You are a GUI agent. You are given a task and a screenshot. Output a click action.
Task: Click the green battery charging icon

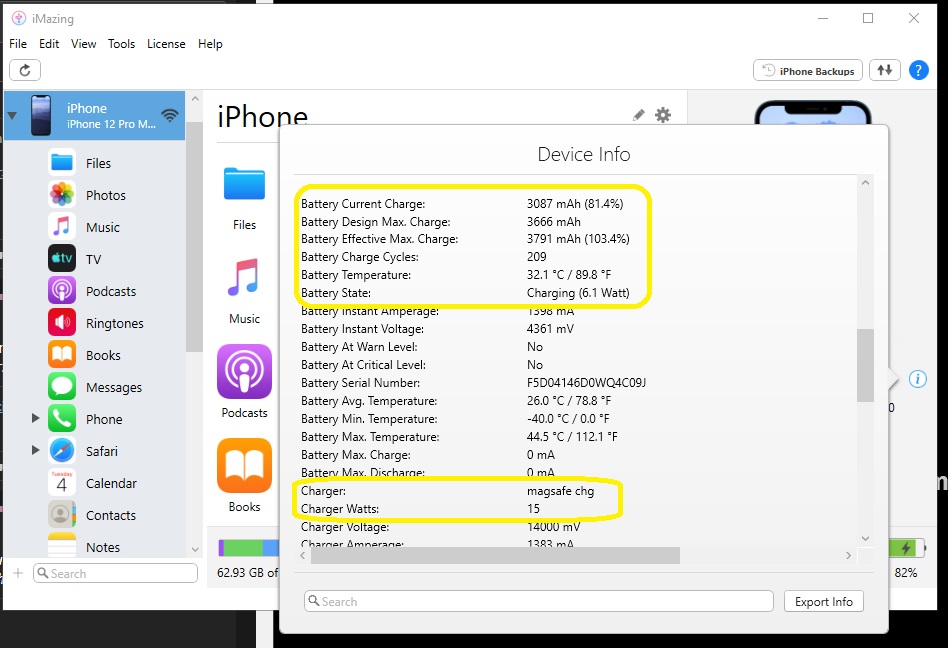(906, 548)
